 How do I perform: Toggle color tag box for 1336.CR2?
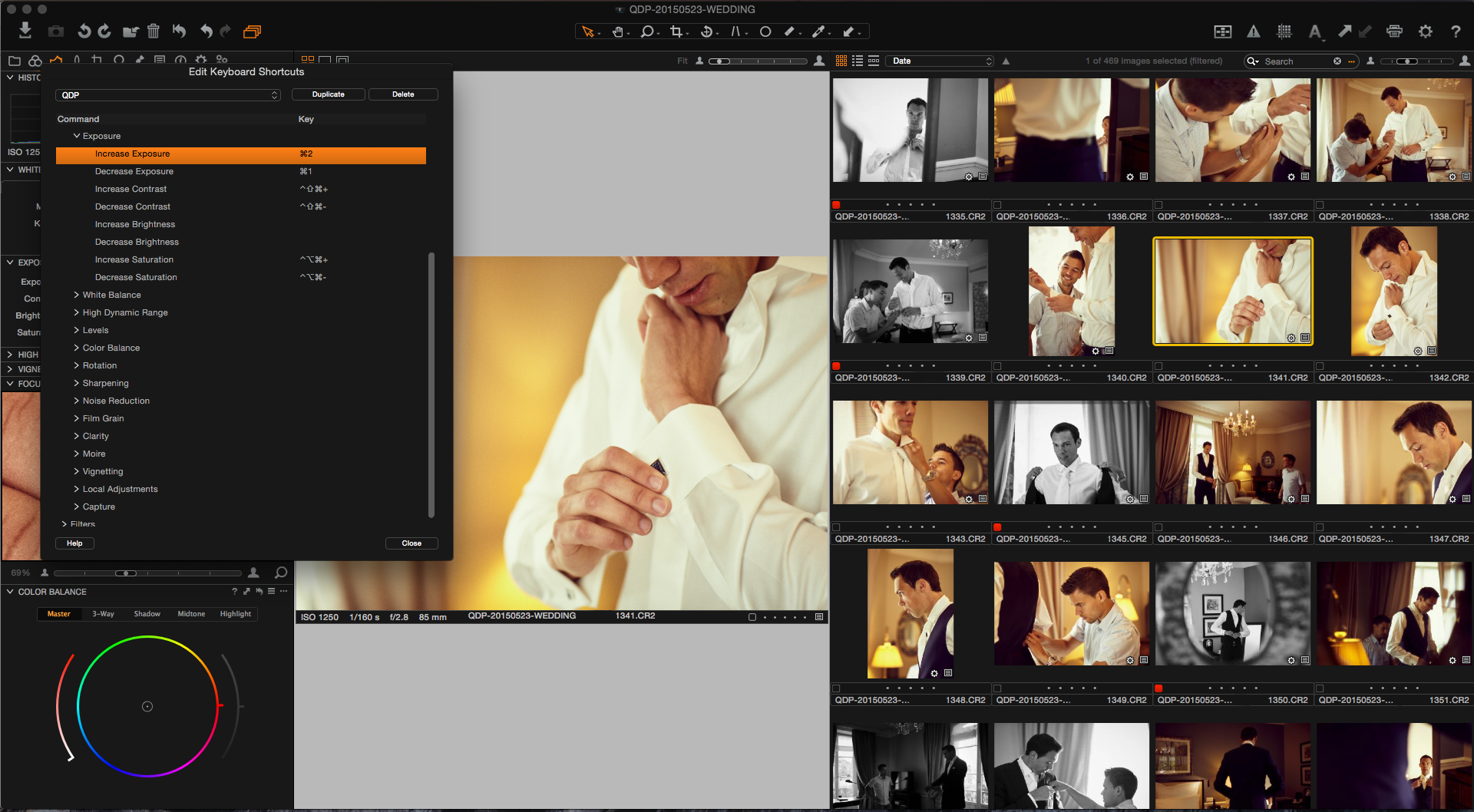997,205
